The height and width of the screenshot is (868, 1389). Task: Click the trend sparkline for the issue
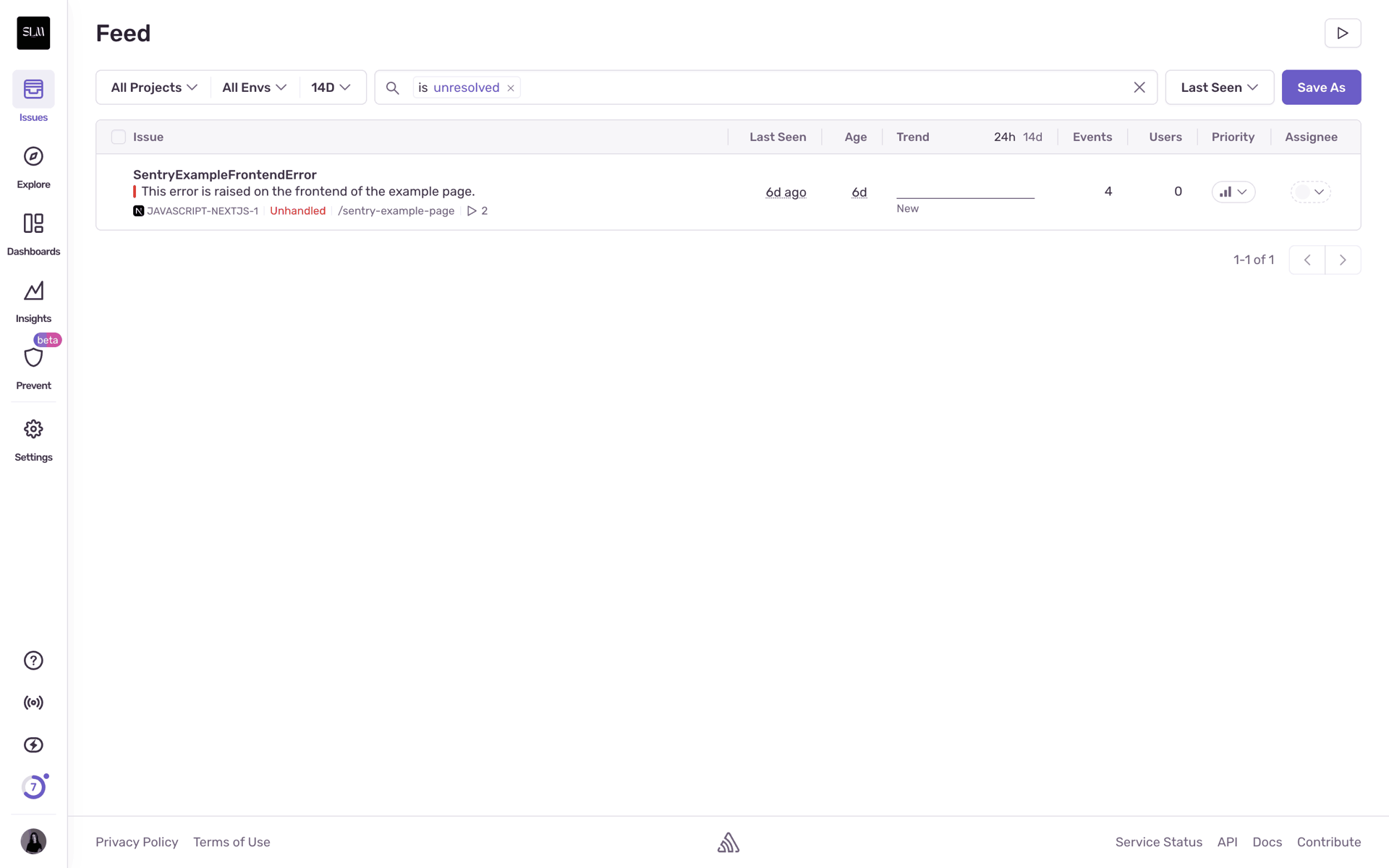965,192
